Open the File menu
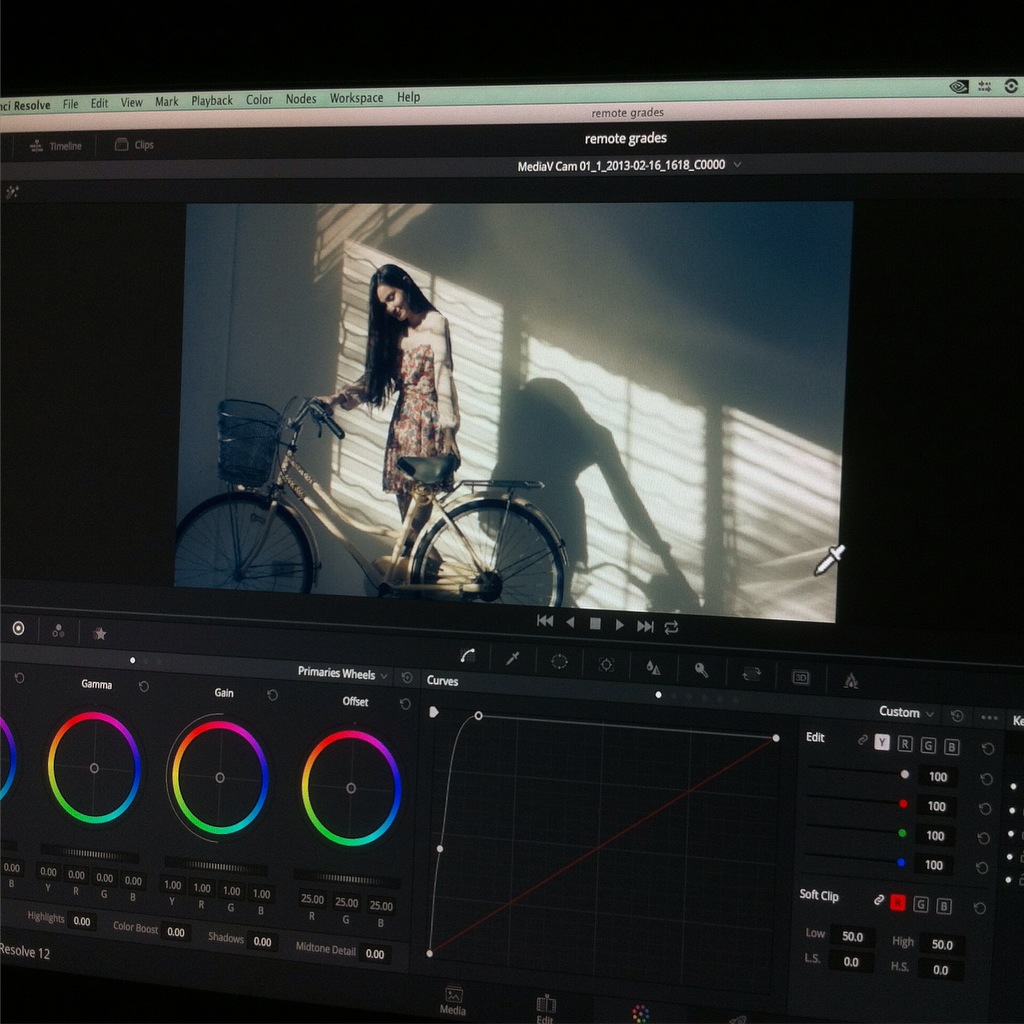The width and height of the screenshot is (1024, 1024). [71, 104]
